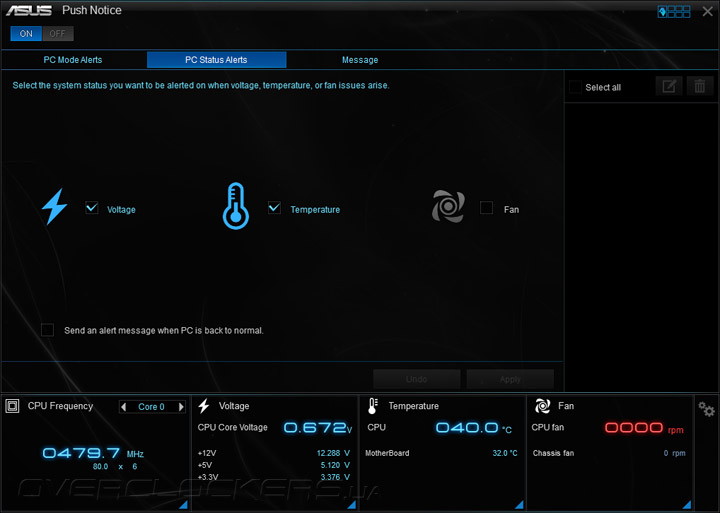The height and width of the screenshot is (513, 720).
Task: Click the Push Notice title text
Action: pos(92,10)
